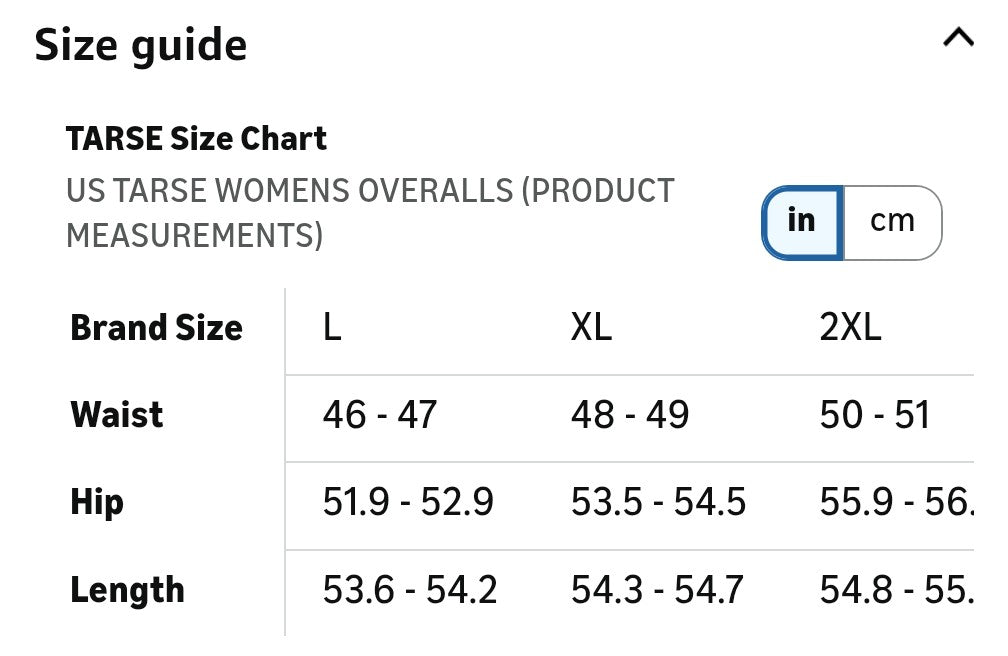Click the XL waist value 48 - 49
The height and width of the screenshot is (656, 1008).
pos(630,414)
